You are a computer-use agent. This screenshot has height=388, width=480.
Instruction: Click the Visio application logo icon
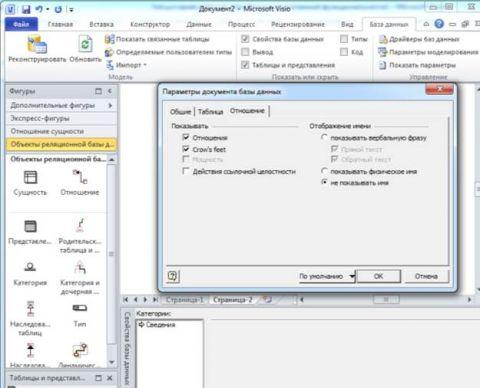click(x=10, y=9)
